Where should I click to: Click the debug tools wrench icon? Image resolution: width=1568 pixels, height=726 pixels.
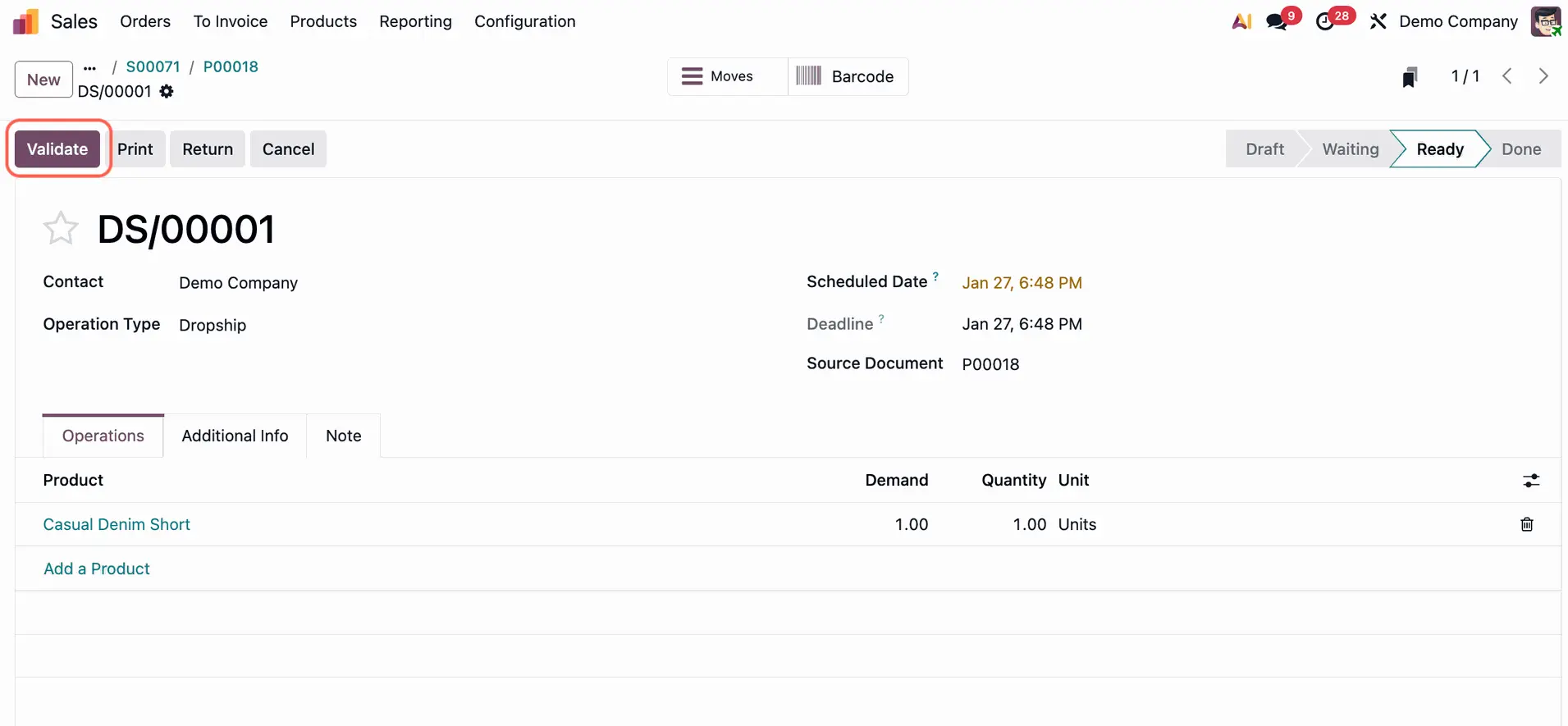[1378, 21]
